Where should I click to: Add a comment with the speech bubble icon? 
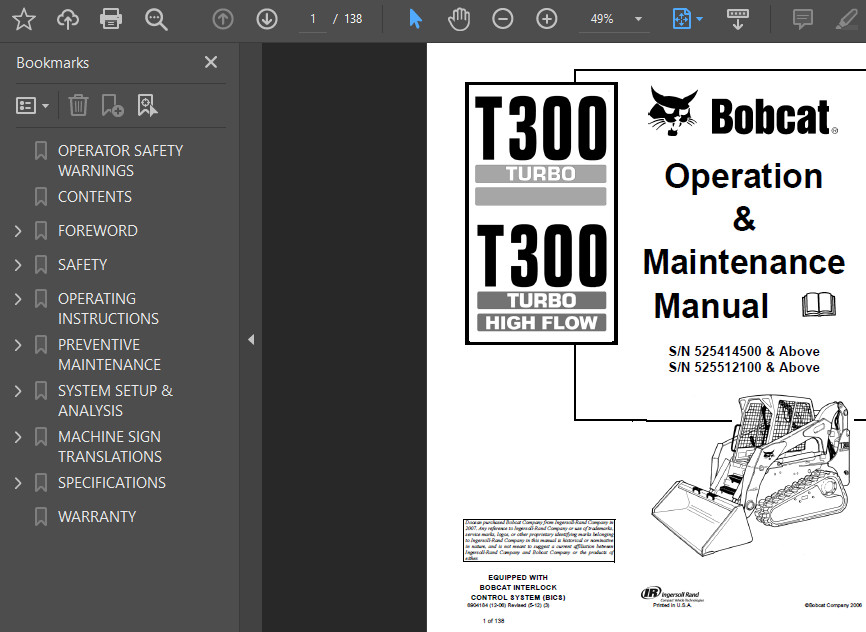point(802,19)
